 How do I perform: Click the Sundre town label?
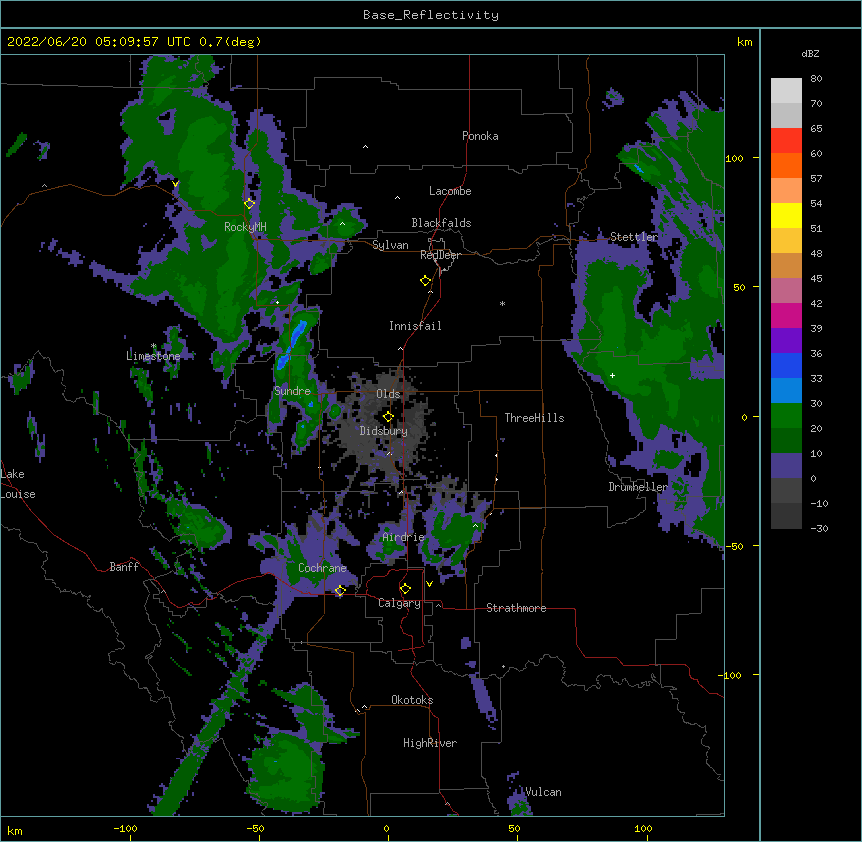[x=292, y=391]
